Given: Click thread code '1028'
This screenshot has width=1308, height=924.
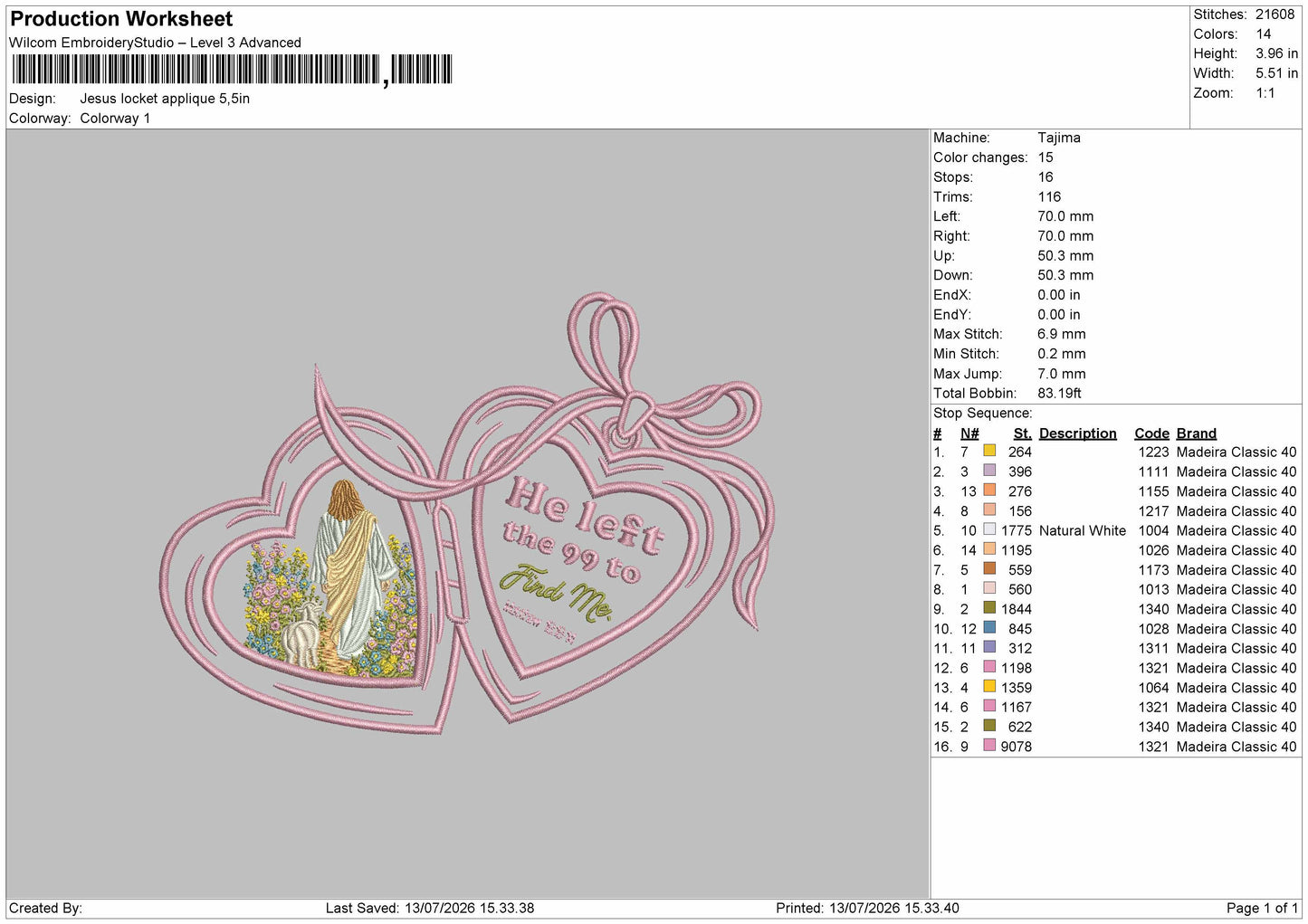Looking at the screenshot, I should (x=1153, y=628).
